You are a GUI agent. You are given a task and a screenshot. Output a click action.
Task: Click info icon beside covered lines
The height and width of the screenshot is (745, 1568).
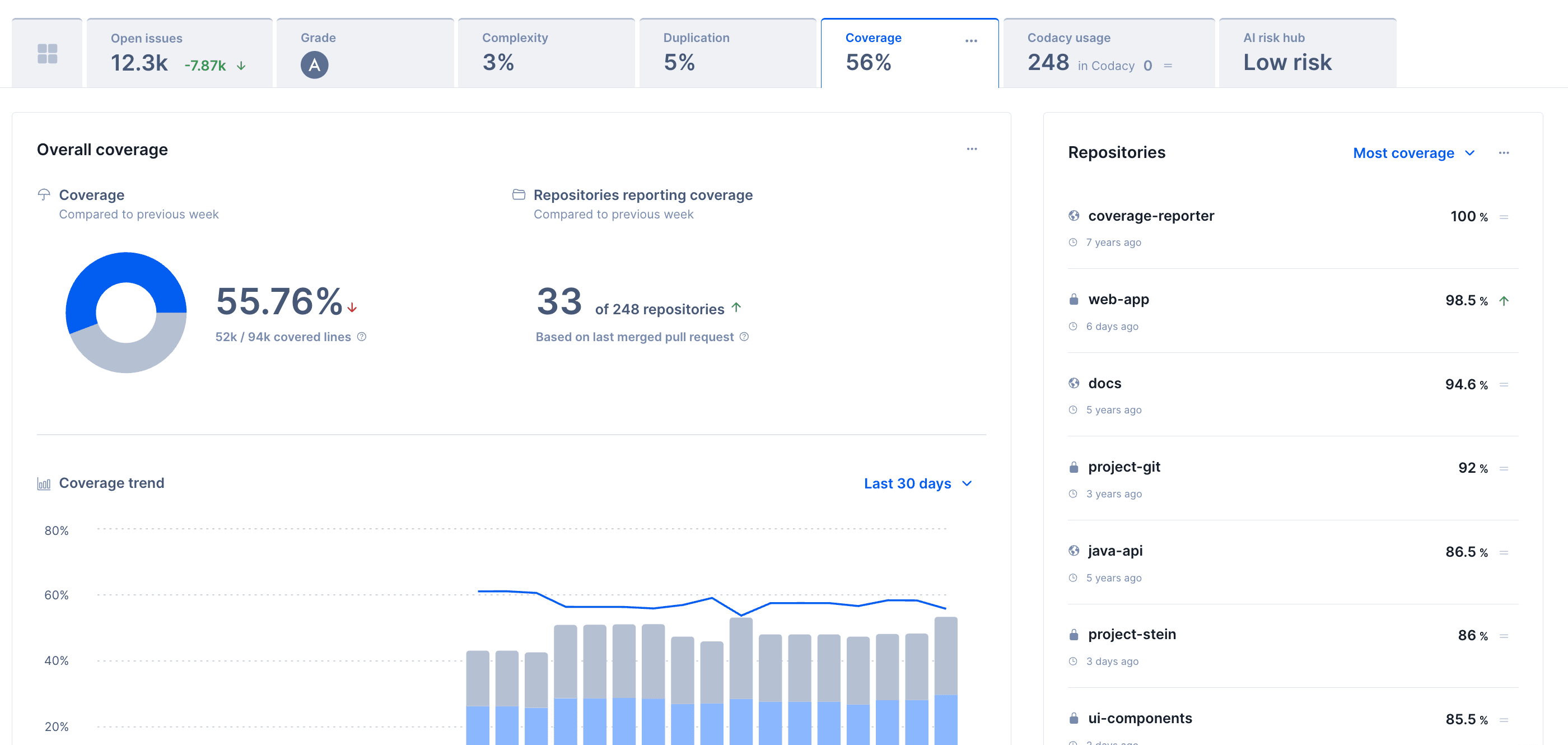[x=362, y=337]
